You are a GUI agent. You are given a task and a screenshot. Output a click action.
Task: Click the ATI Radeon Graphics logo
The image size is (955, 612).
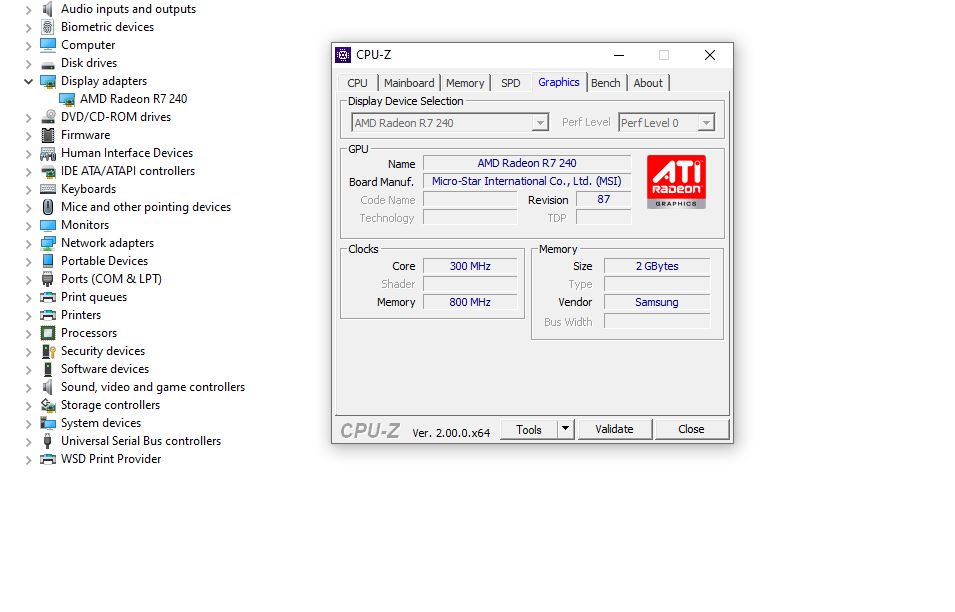pyautogui.click(x=676, y=181)
